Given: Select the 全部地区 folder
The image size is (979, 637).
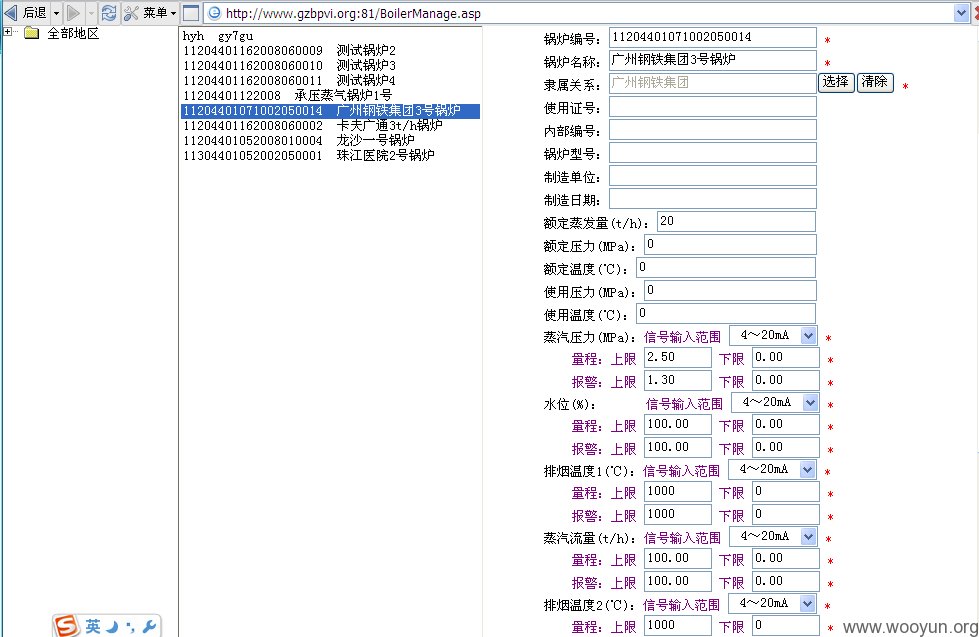Looking at the screenshot, I should point(62,33).
